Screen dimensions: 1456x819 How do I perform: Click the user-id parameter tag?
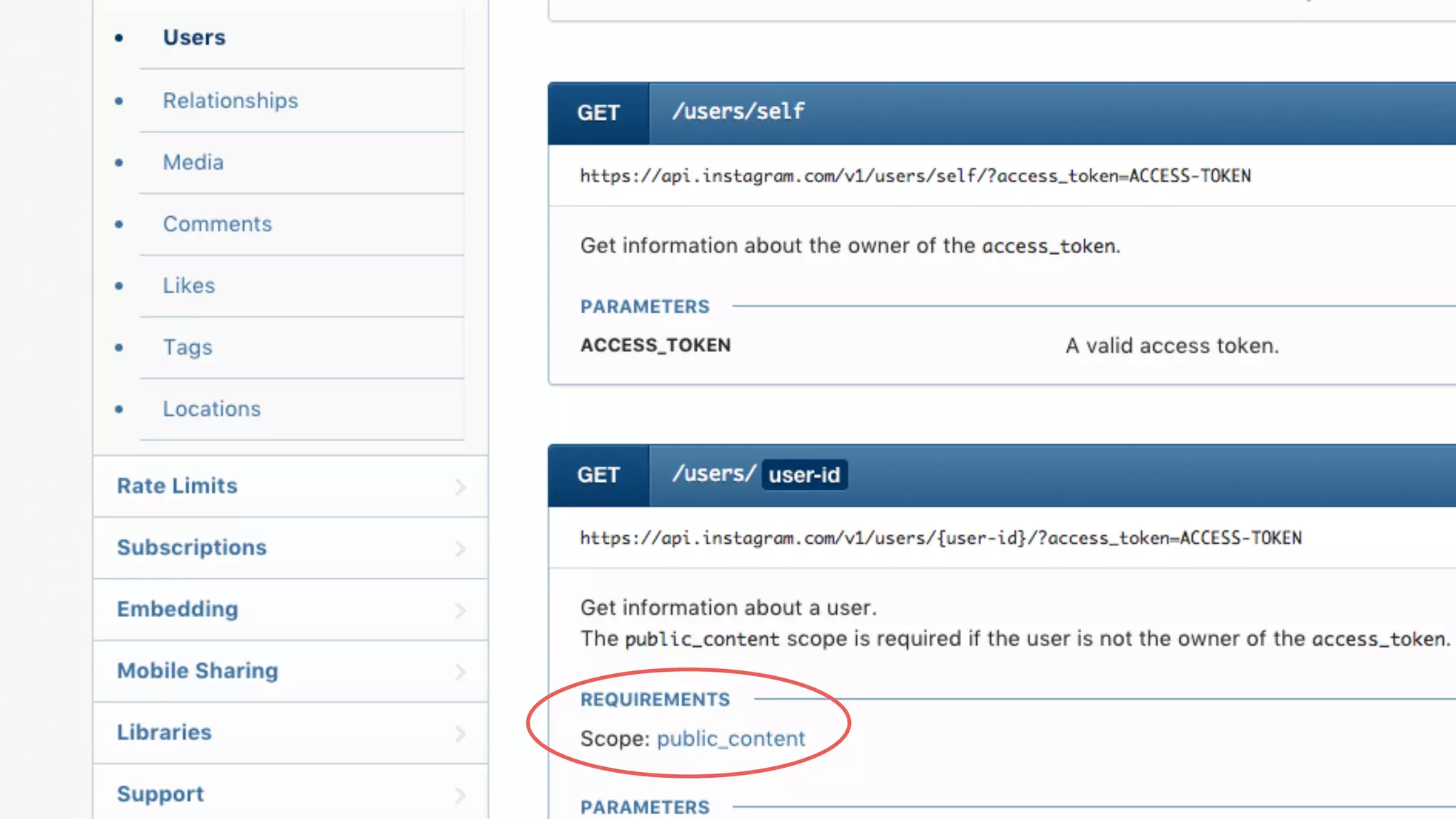(804, 475)
